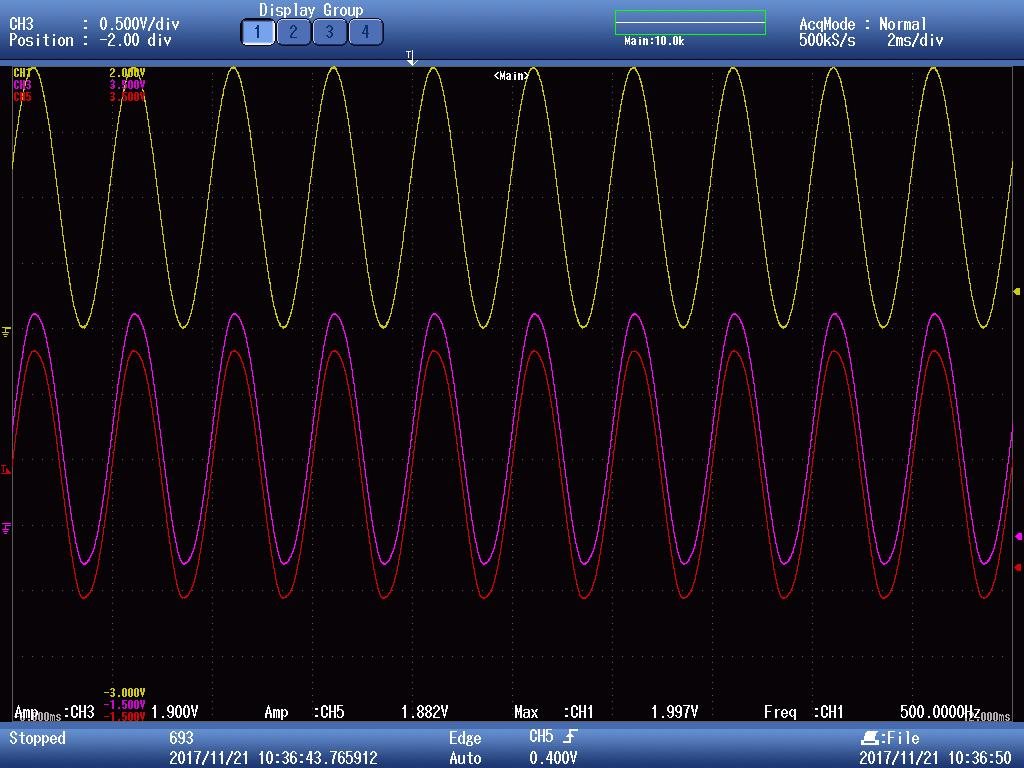Click the Amp :CH3 1.900V measurement

106,712
